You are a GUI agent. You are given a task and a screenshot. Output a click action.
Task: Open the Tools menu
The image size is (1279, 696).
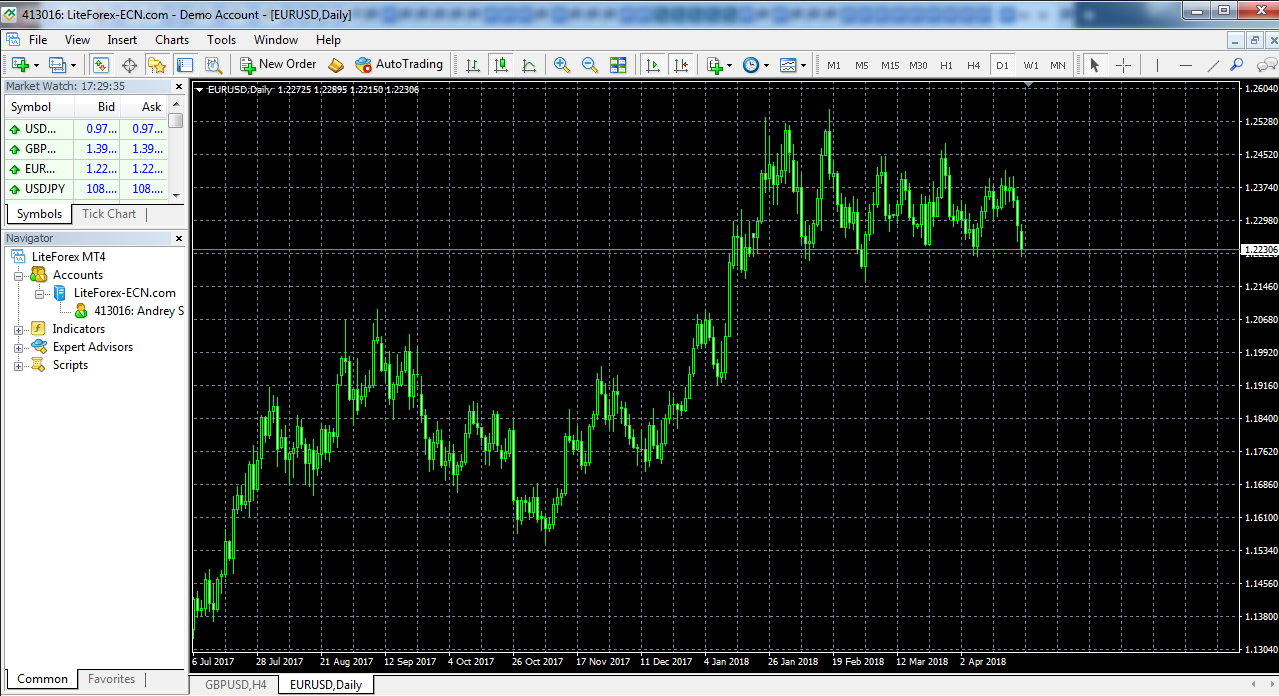222,40
